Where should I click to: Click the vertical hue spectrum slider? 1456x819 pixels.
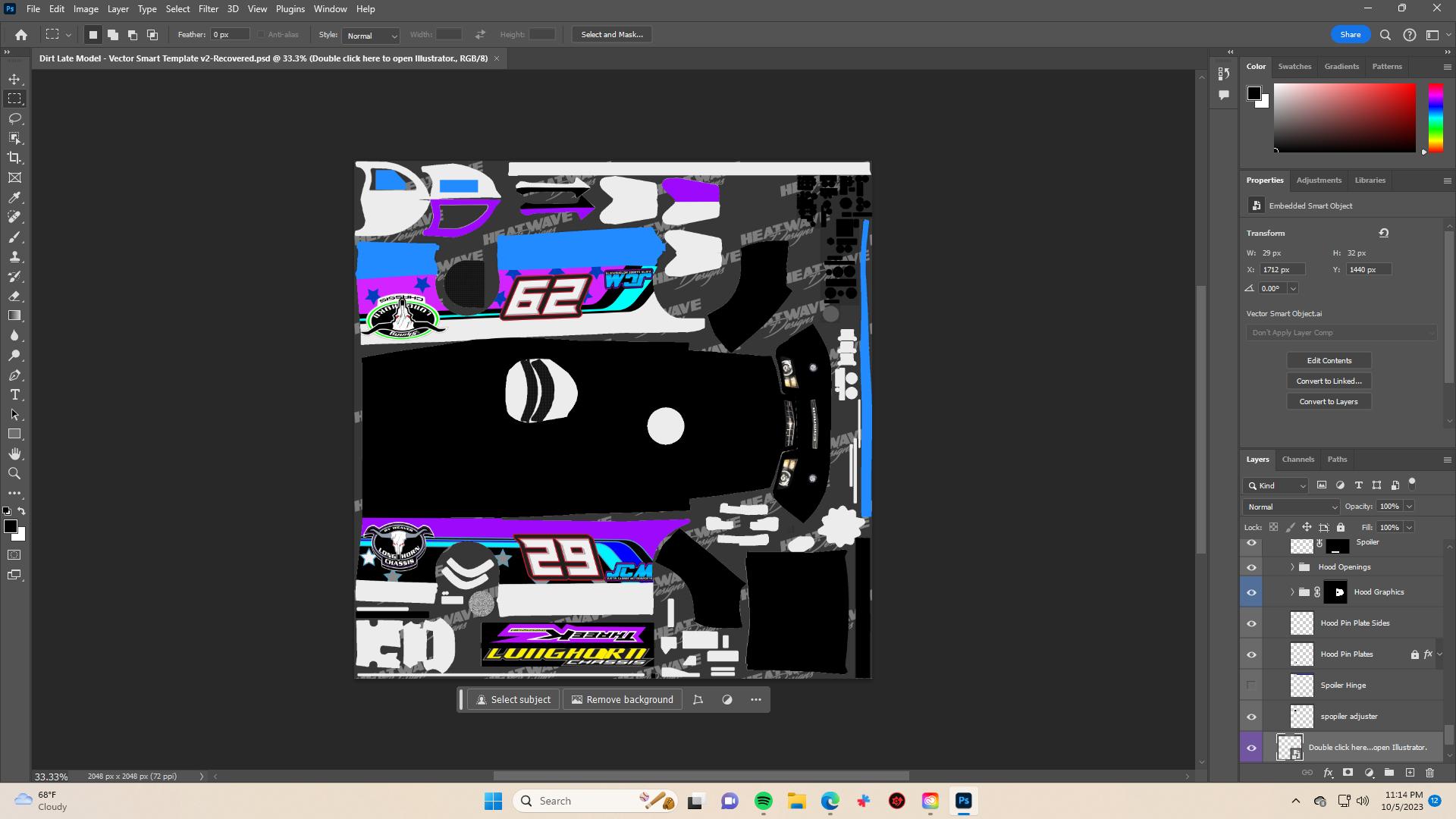pos(1436,118)
